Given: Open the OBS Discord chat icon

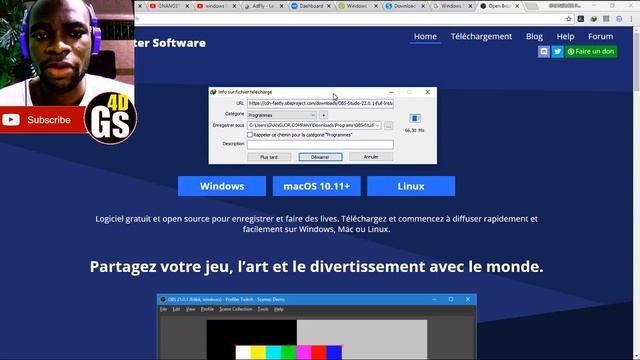Looking at the screenshot, I should point(544,51).
